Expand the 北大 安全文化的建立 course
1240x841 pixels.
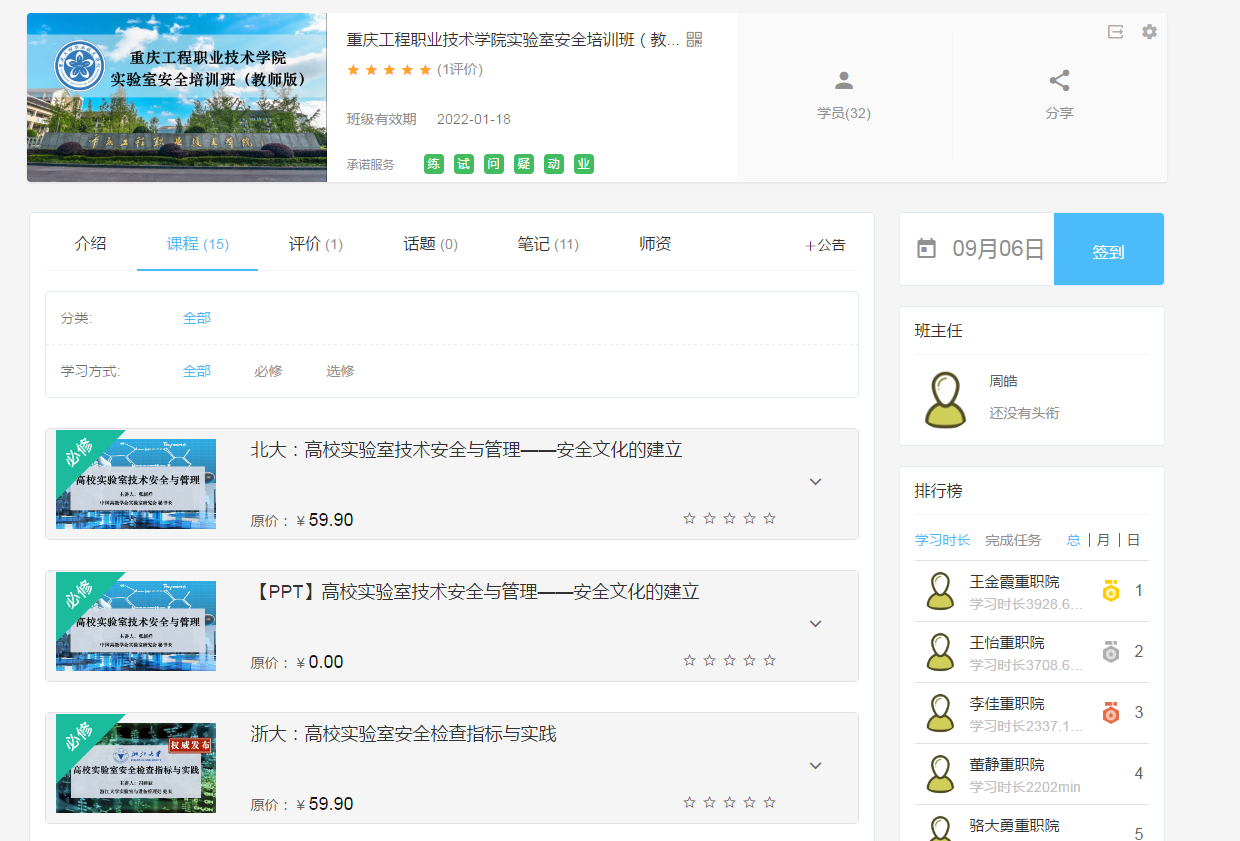tap(815, 482)
